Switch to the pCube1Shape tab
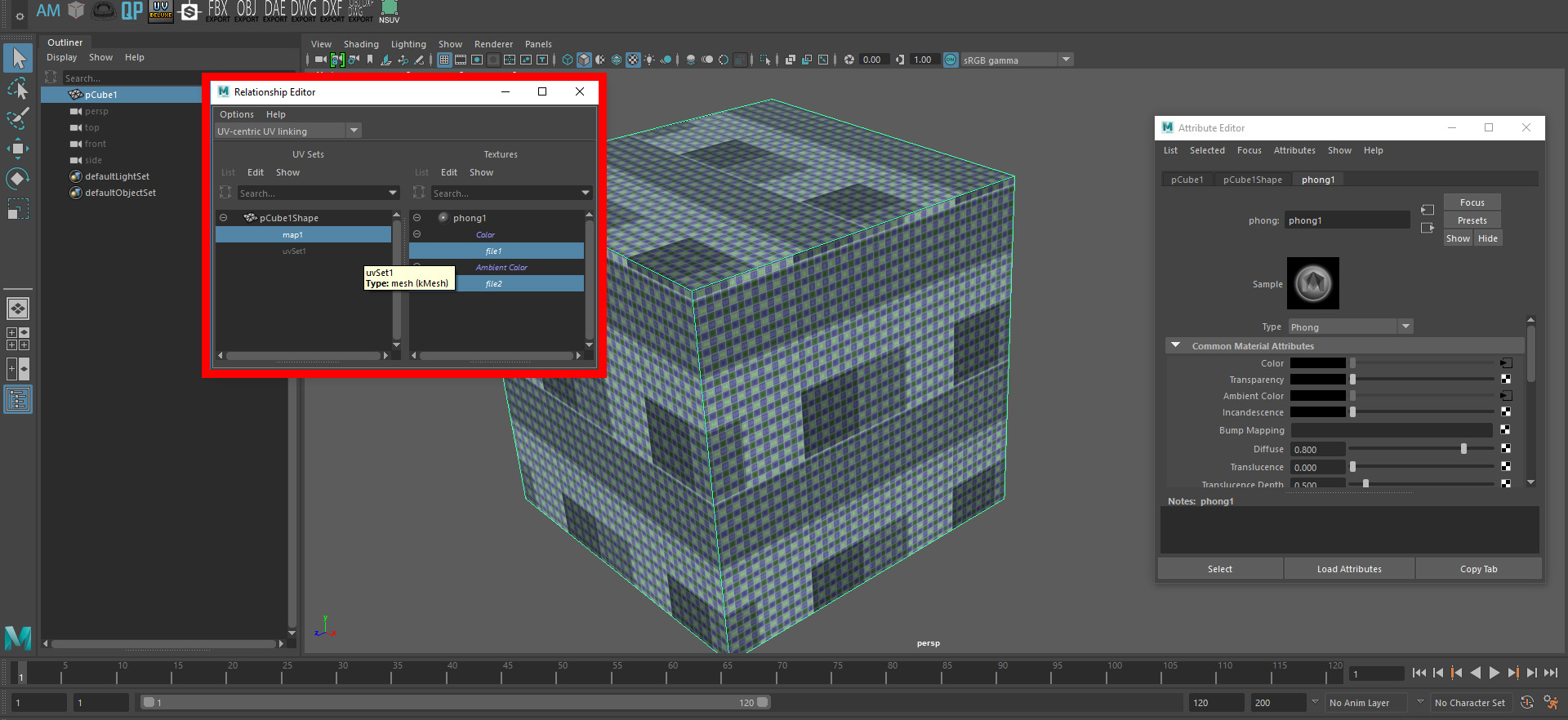The width and height of the screenshot is (1568, 720). coord(1252,180)
